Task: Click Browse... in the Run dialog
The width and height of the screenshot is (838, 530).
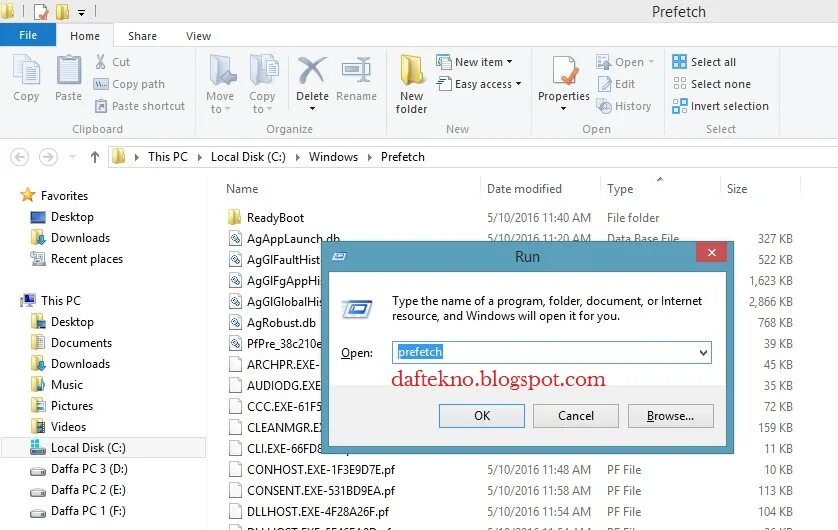Action: pos(670,416)
